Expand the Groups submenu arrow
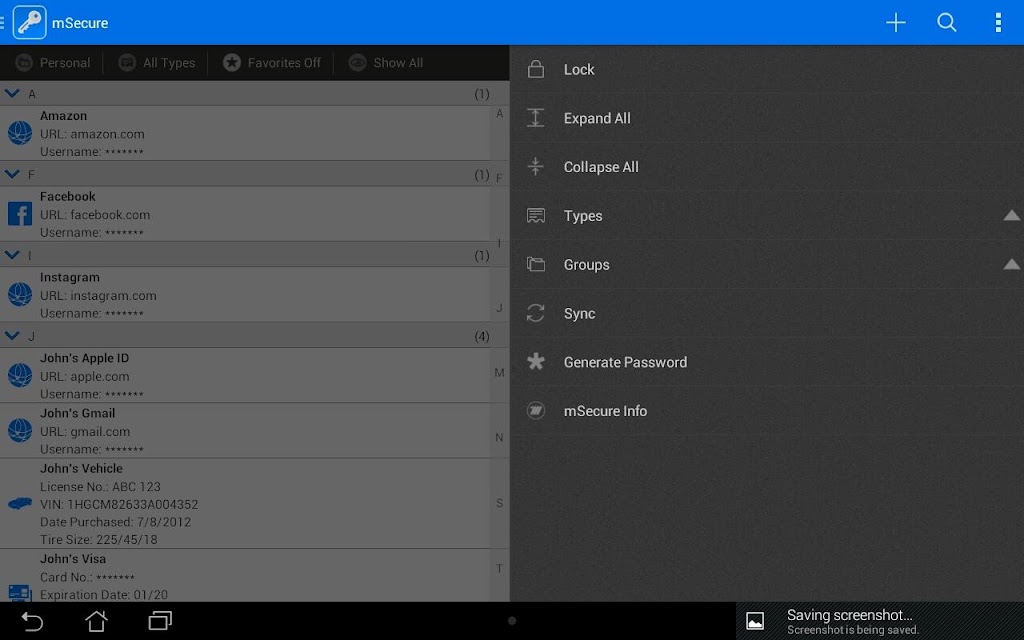 click(1011, 264)
